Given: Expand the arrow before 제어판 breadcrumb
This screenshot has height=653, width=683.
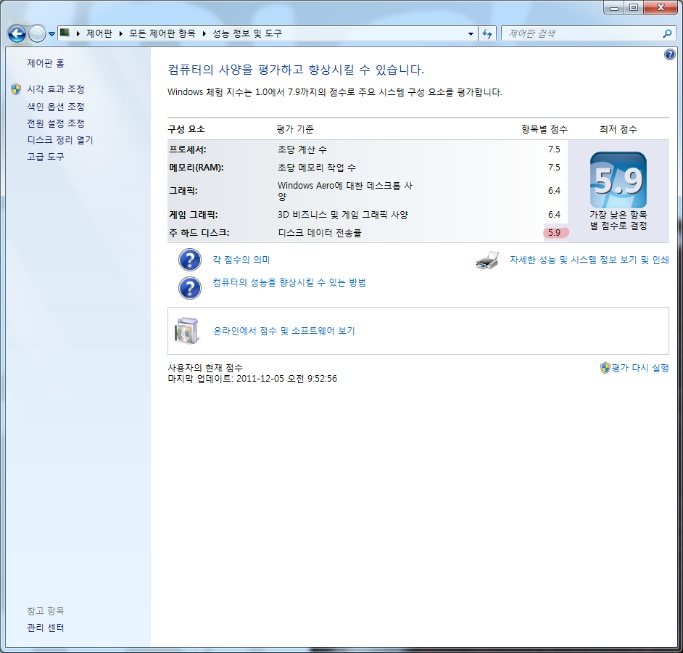Looking at the screenshot, I should pos(78,34).
